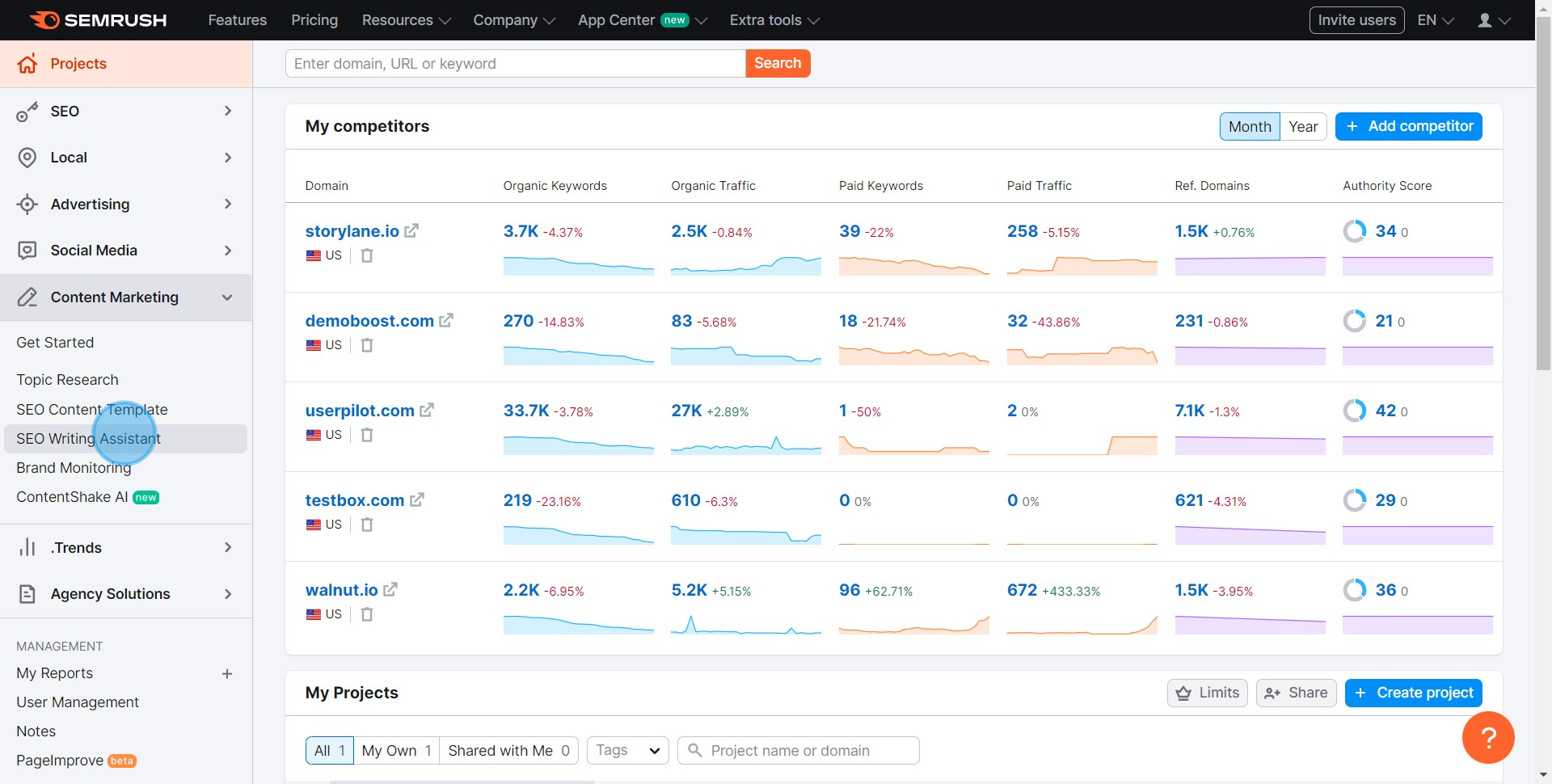The height and width of the screenshot is (784, 1552).
Task: Collapse the Content Marketing section
Action: (227, 297)
